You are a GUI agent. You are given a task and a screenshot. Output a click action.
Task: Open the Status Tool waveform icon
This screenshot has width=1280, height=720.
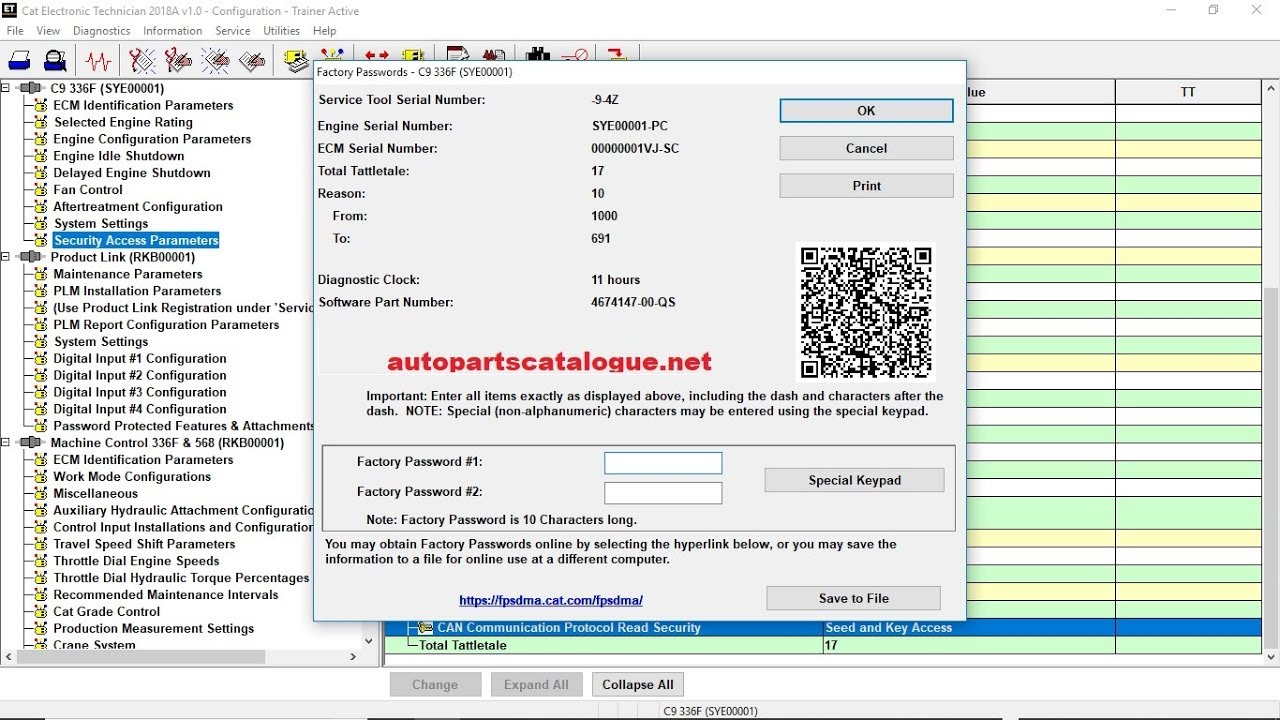pyautogui.click(x=98, y=62)
